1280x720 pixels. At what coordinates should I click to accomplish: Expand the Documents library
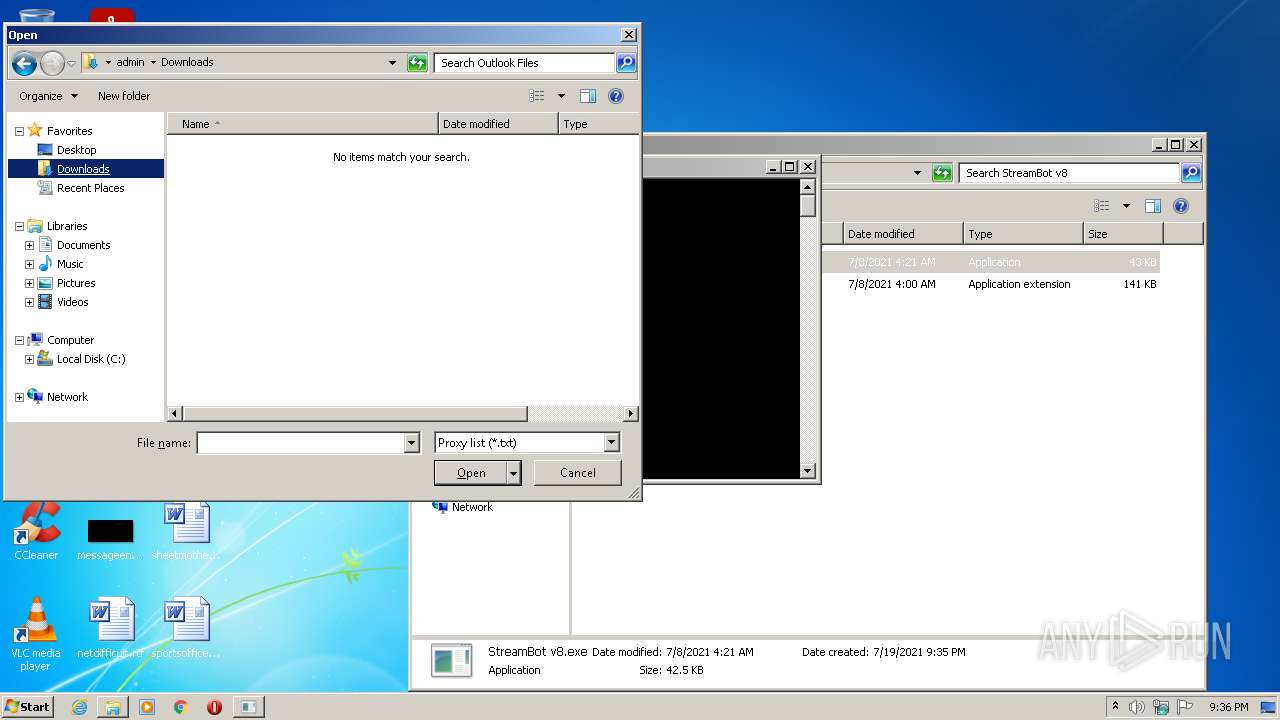pos(29,245)
